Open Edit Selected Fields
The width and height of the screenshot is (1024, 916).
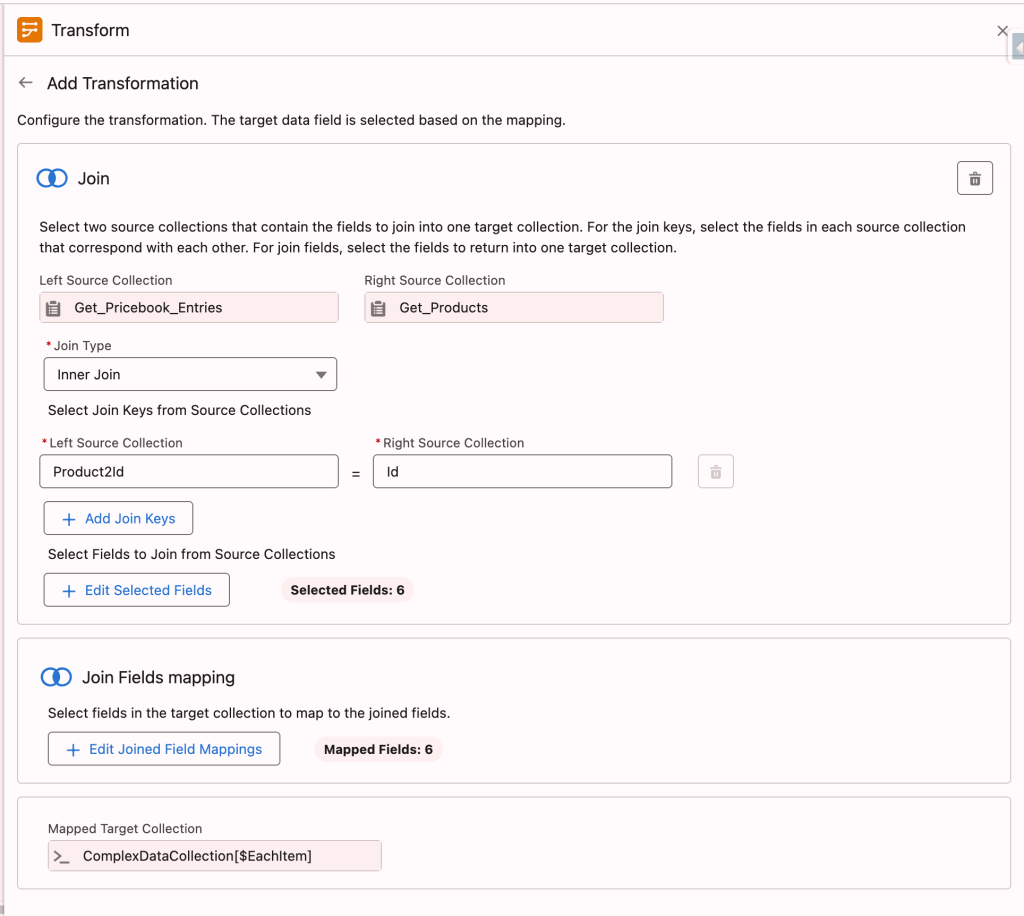[136, 590]
